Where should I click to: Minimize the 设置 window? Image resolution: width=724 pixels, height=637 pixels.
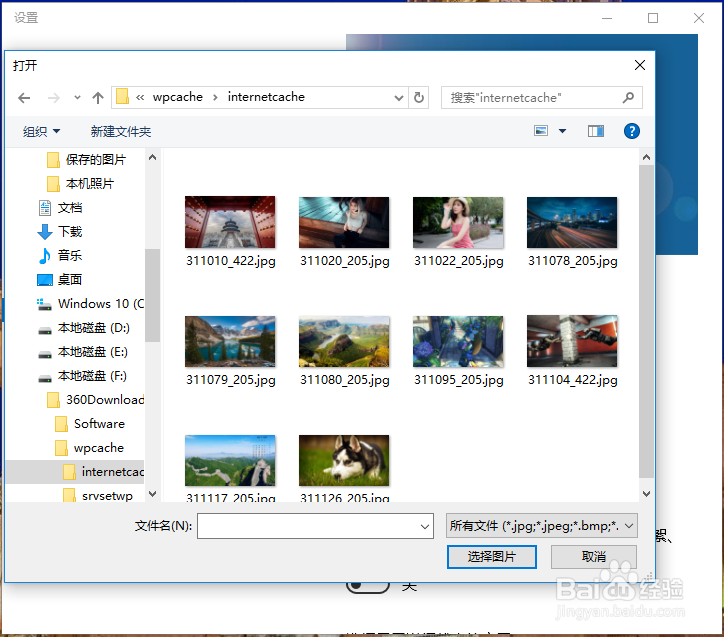point(607,18)
